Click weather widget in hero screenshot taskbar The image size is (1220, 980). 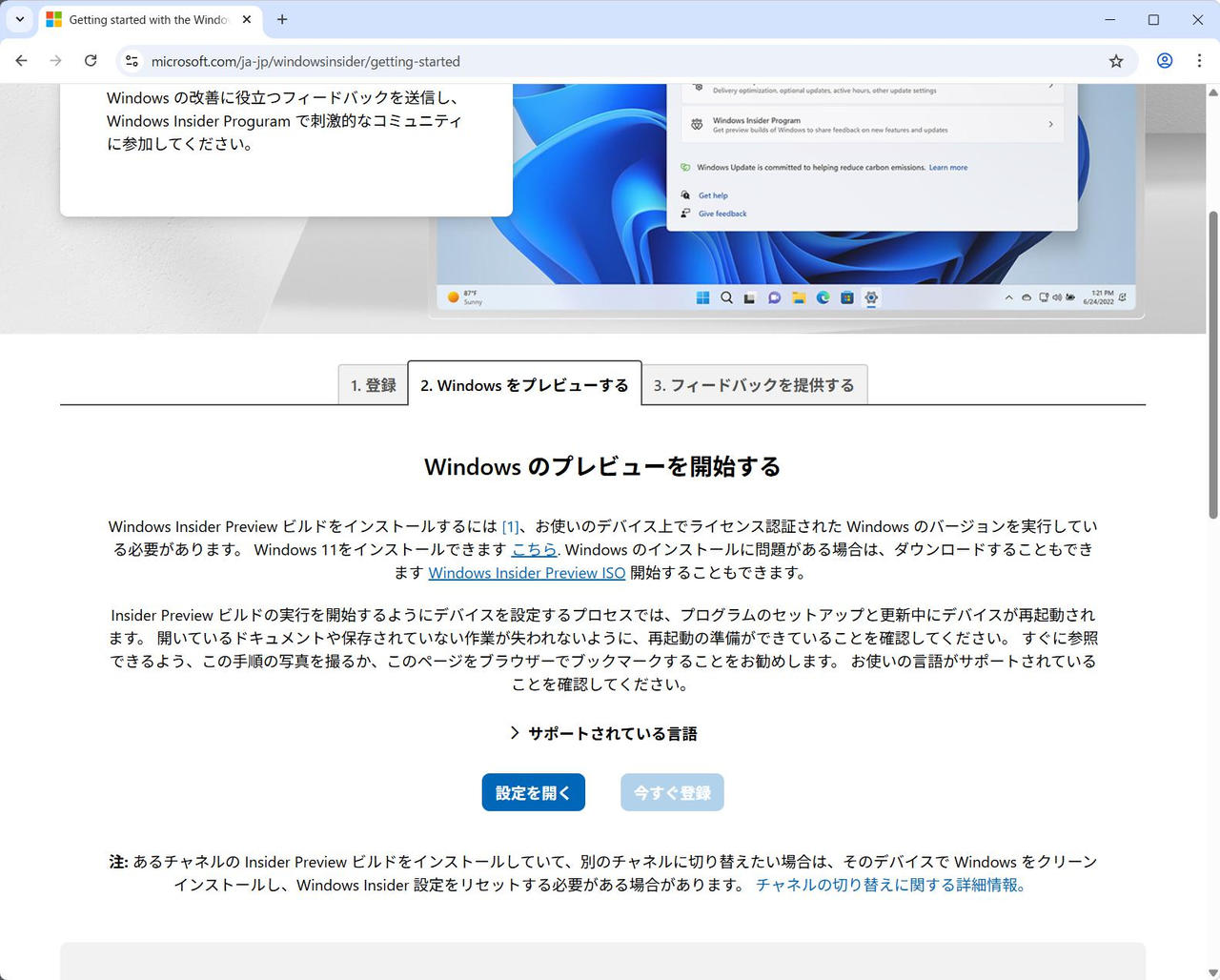pyautogui.click(x=465, y=297)
